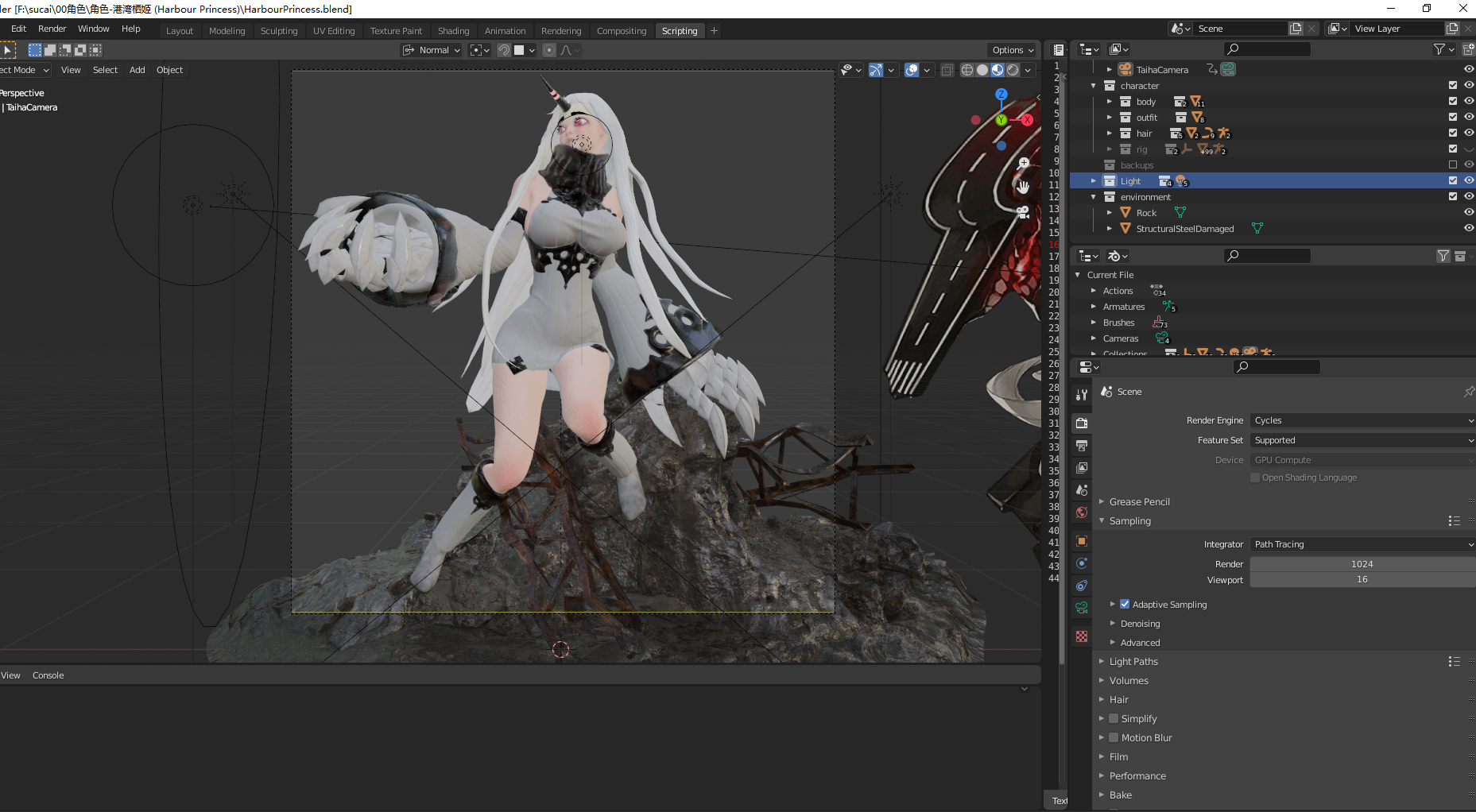Switch viewport to Rendered shading
The image size is (1476, 812).
1013,70
